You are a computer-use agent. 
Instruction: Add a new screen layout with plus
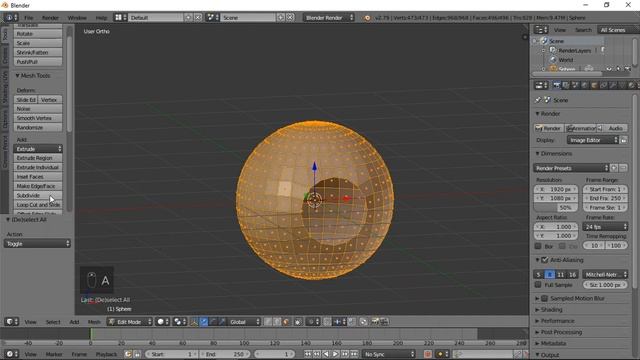click(188, 18)
